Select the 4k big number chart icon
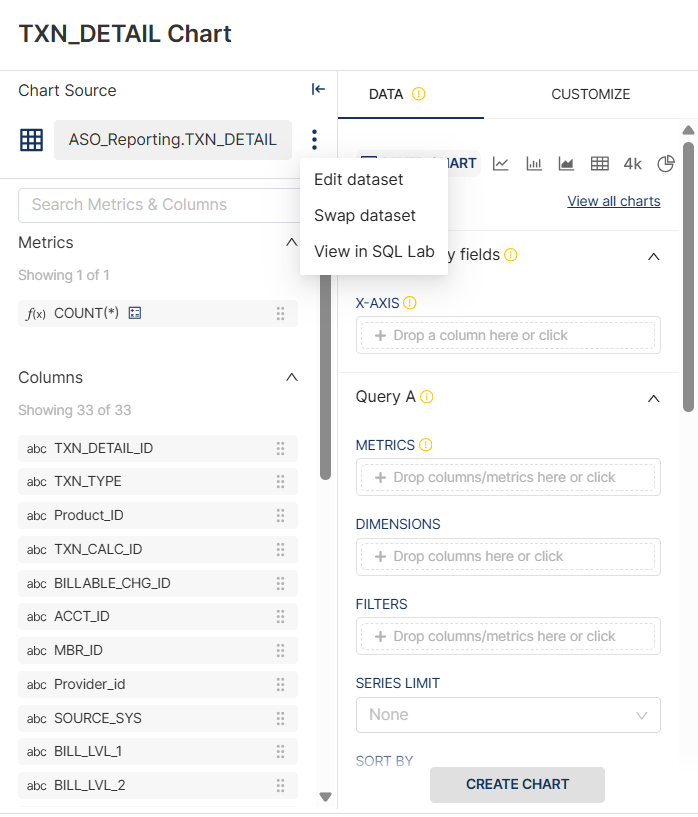Image resolution: width=698 pixels, height=817 pixels. point(632,163)
